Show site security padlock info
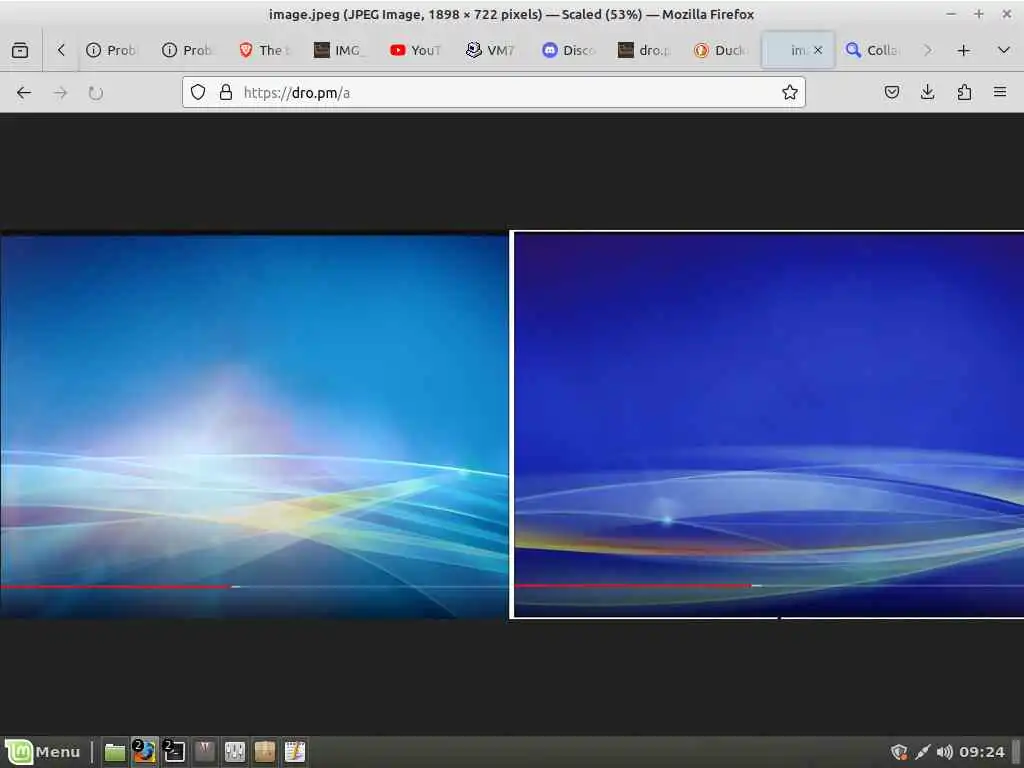This screenshot has width=1024, height=768. pyautogui.click(x=226, y=92)
